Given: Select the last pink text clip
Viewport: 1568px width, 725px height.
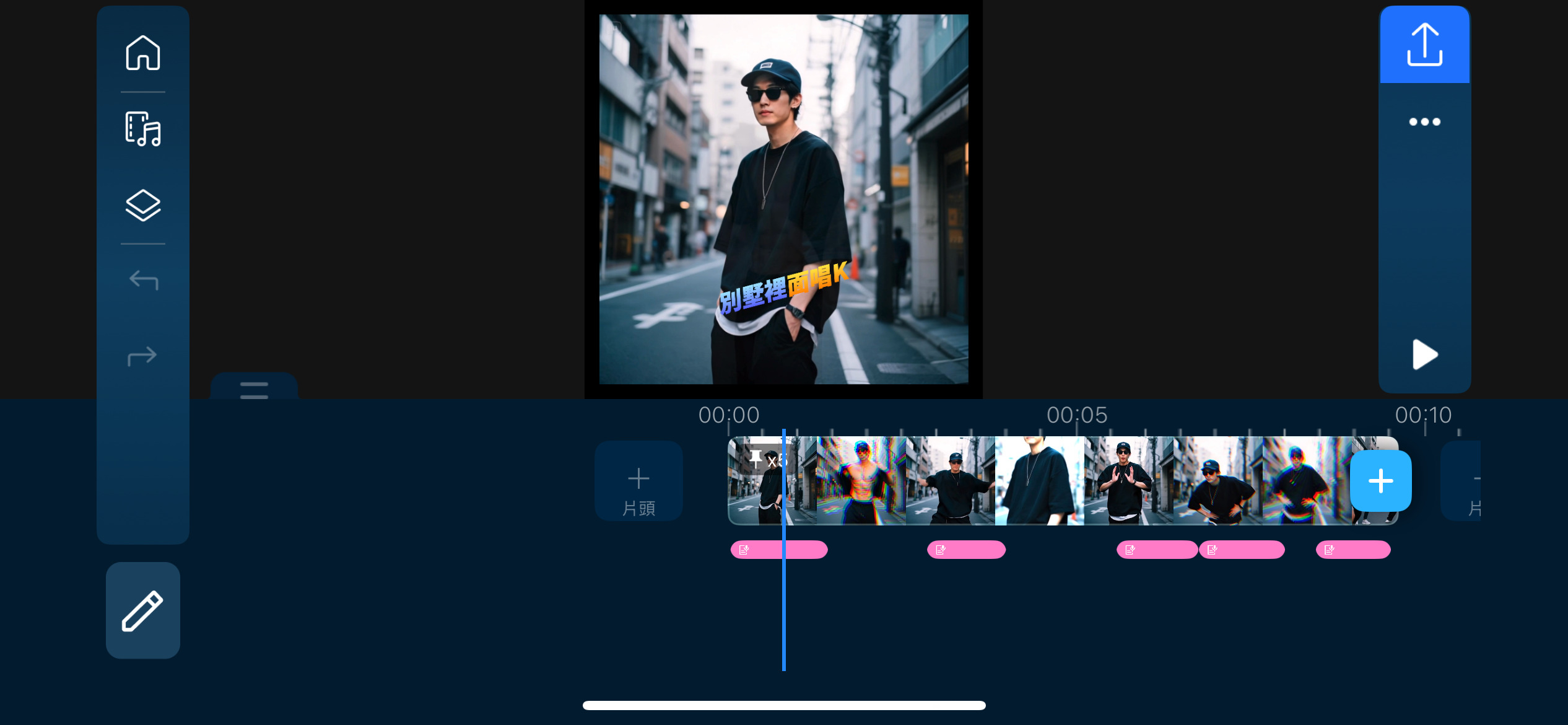Looking at the screenshot, I should (x=1352, y=550).
